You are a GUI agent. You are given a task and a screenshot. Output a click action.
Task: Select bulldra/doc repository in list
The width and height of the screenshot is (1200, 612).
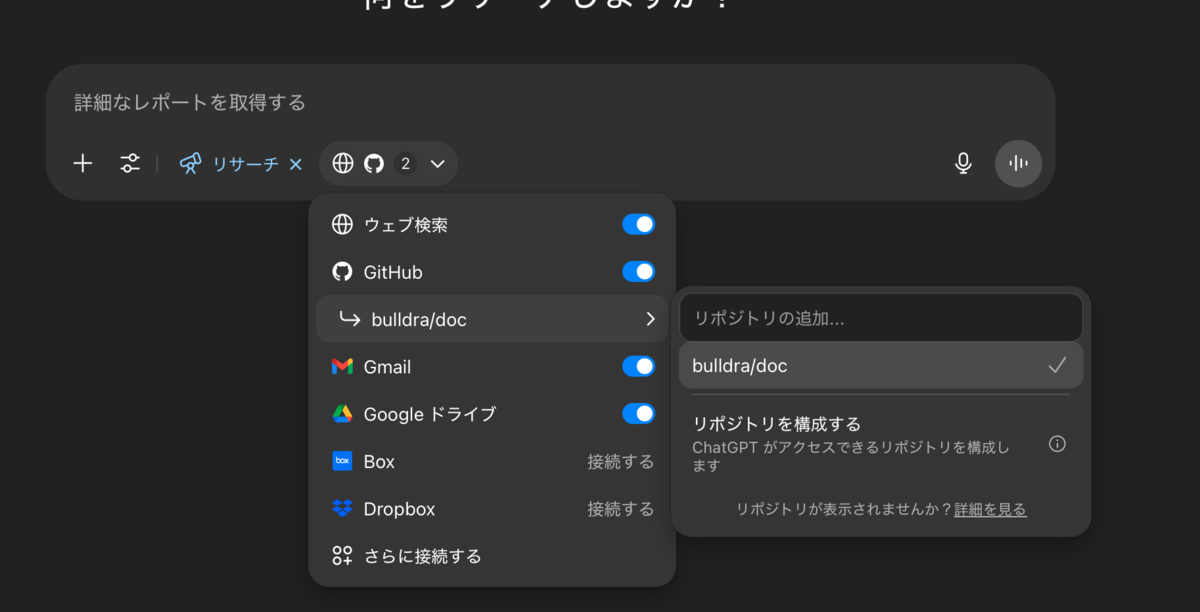click(881, 366)
